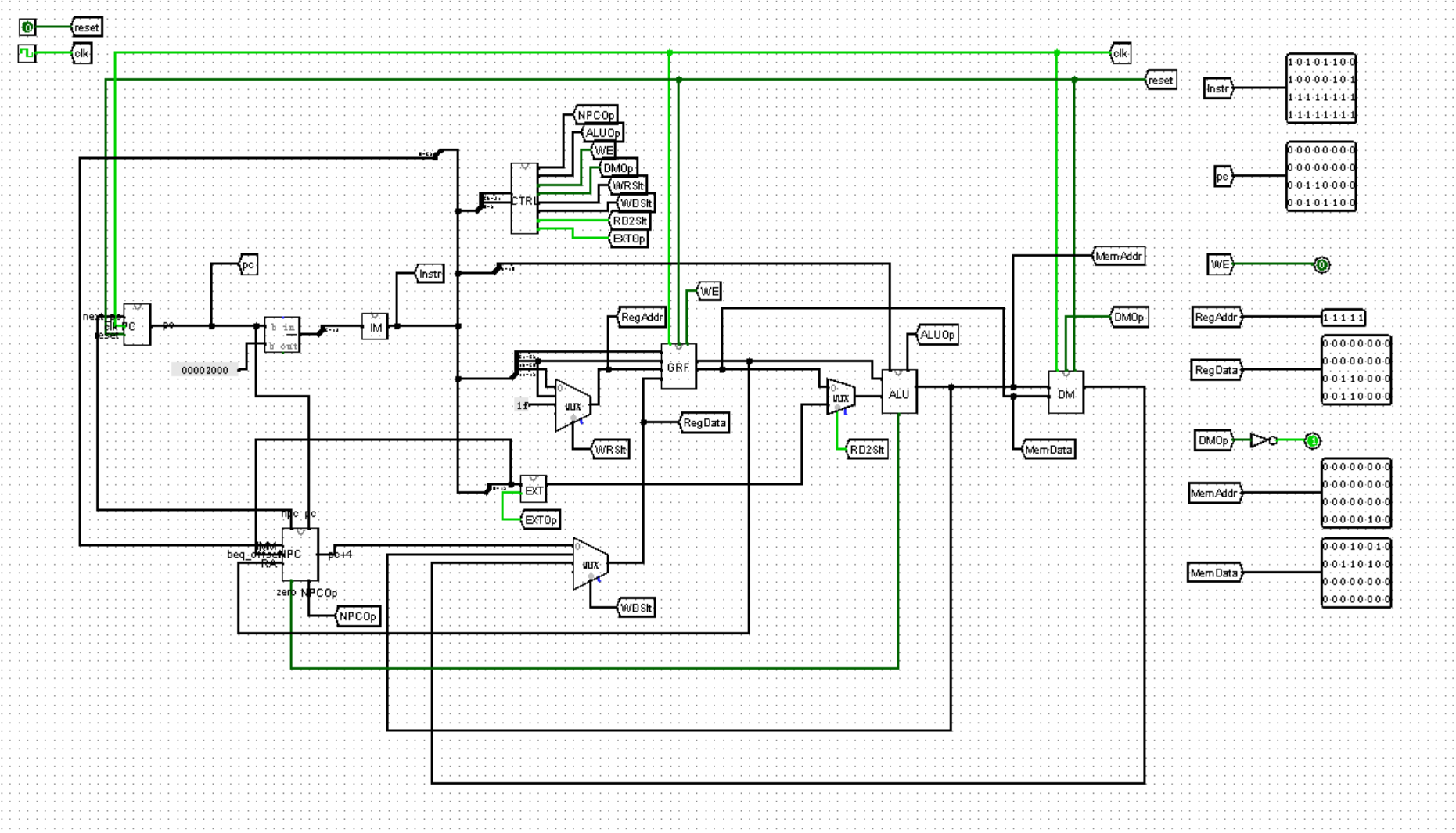Select the PC subcircuit block
Image resolution: width=1456 pixels, height=833 pixels.
pos(137,325)
